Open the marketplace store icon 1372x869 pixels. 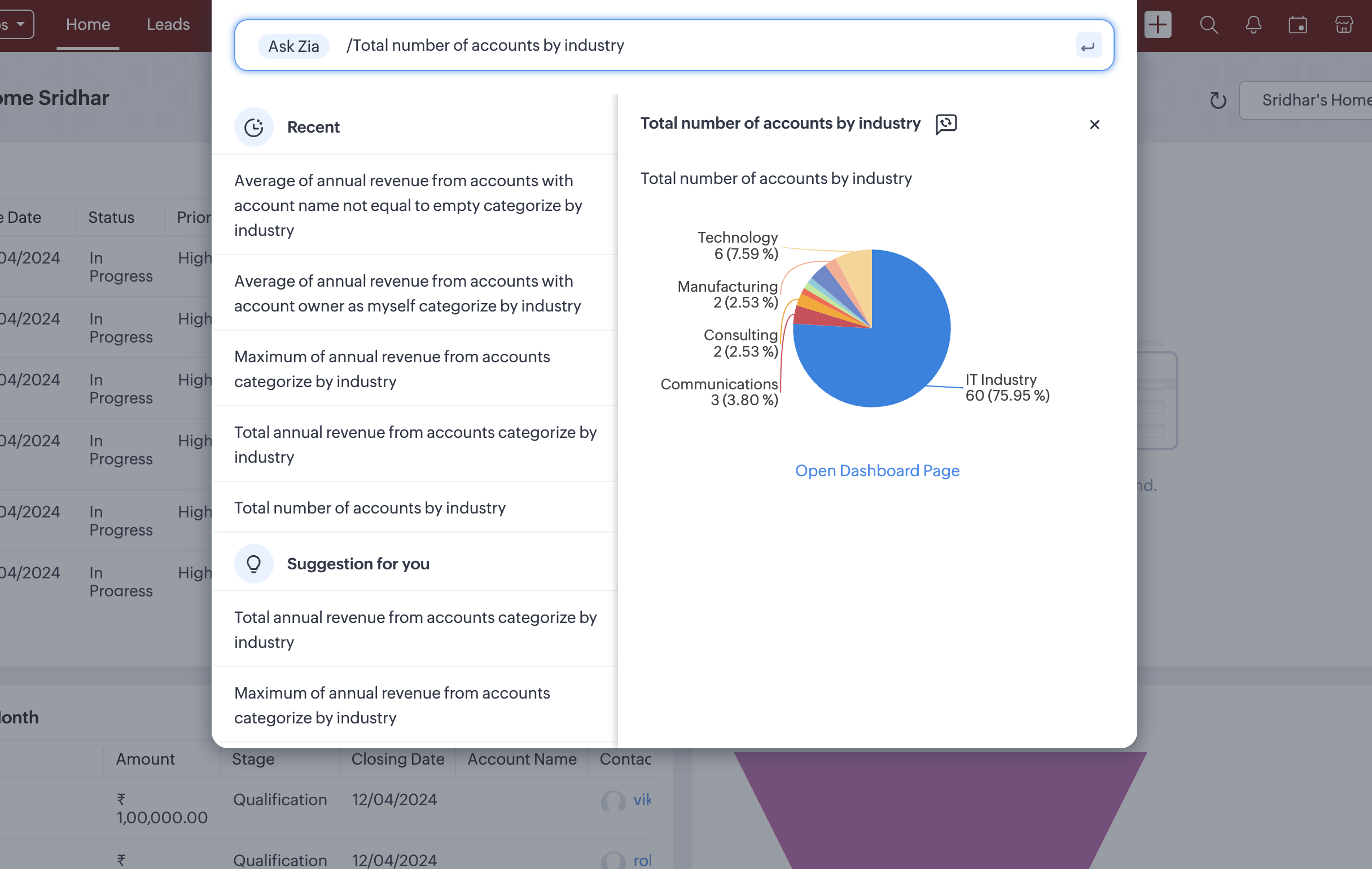coord(1344,24)
